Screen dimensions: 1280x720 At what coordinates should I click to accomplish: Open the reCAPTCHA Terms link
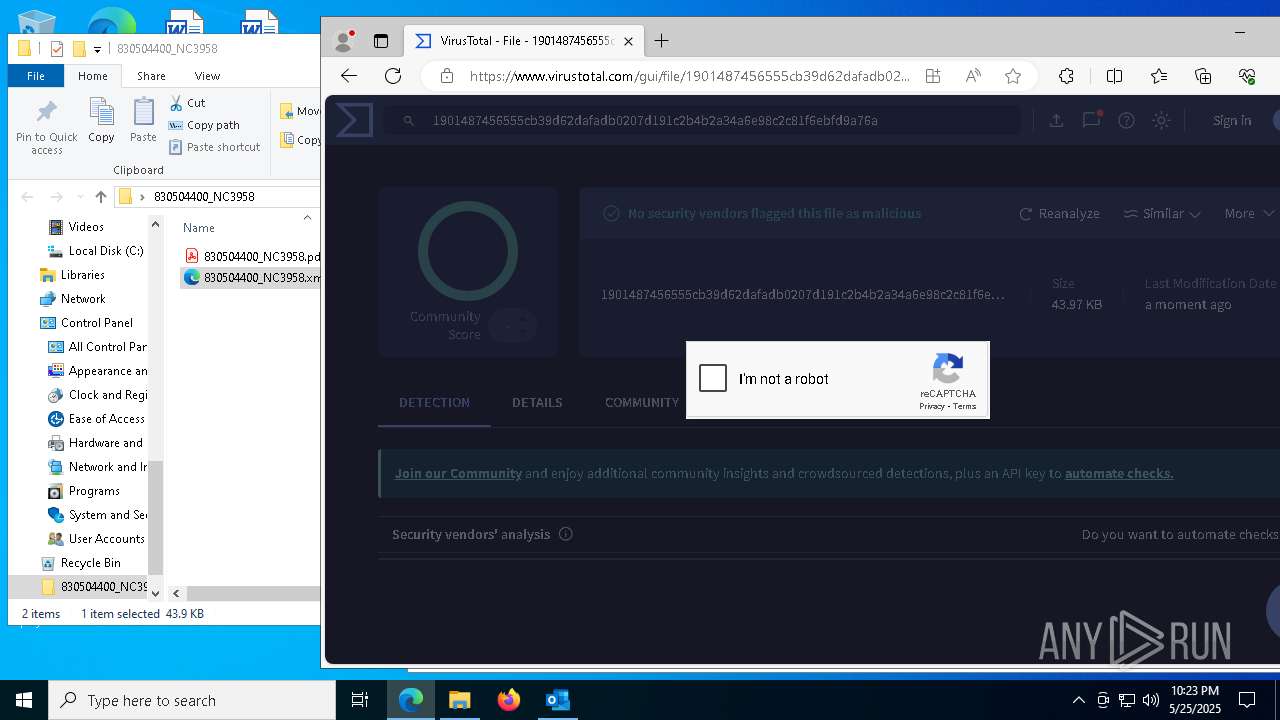pos(964,406)
